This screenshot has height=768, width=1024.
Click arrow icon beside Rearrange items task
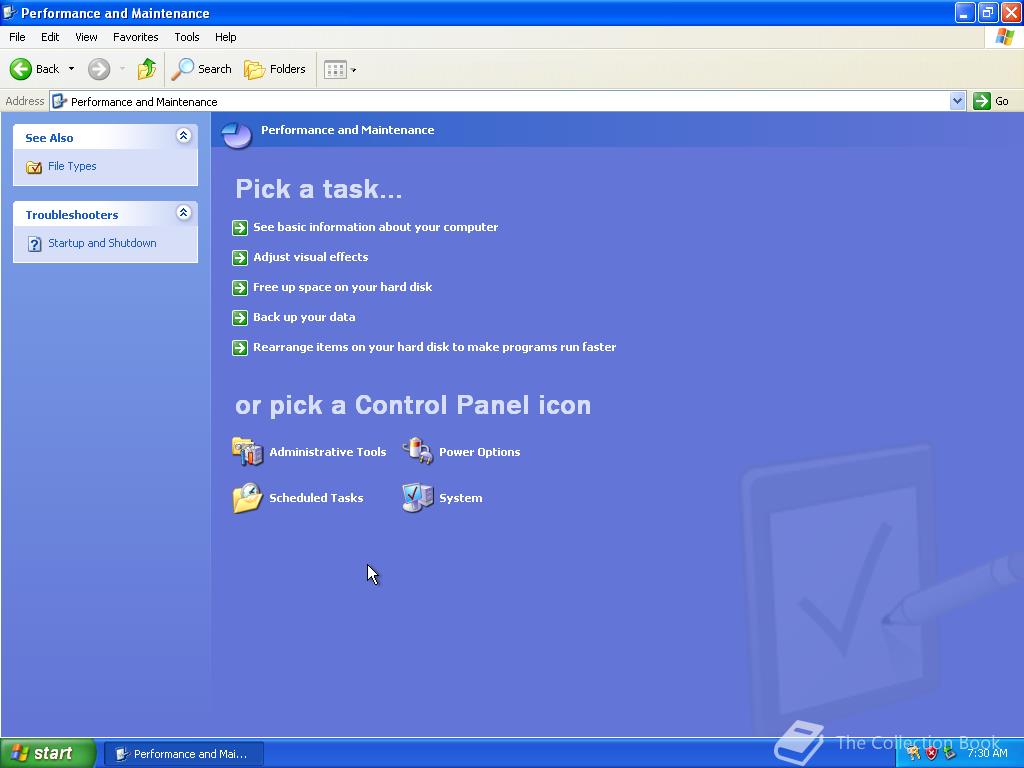(x=240, y=347)
